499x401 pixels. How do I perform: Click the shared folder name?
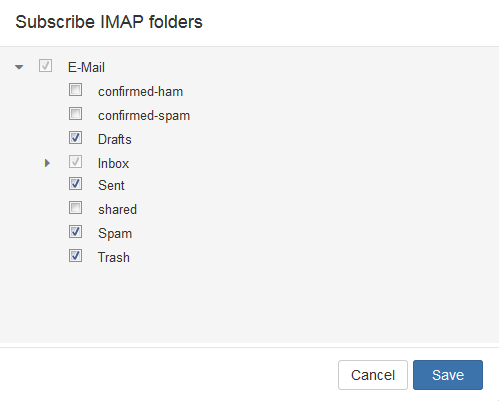[117, 209]
